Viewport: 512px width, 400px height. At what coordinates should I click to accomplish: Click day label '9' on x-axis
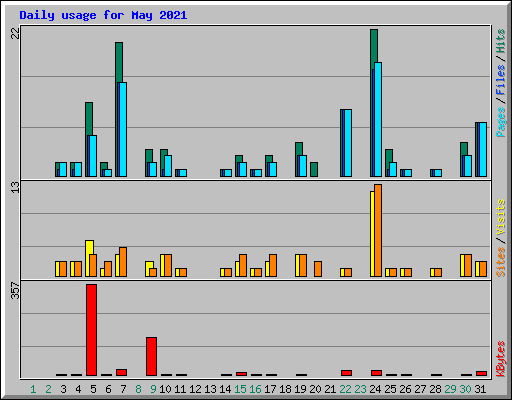pos(153,389)
